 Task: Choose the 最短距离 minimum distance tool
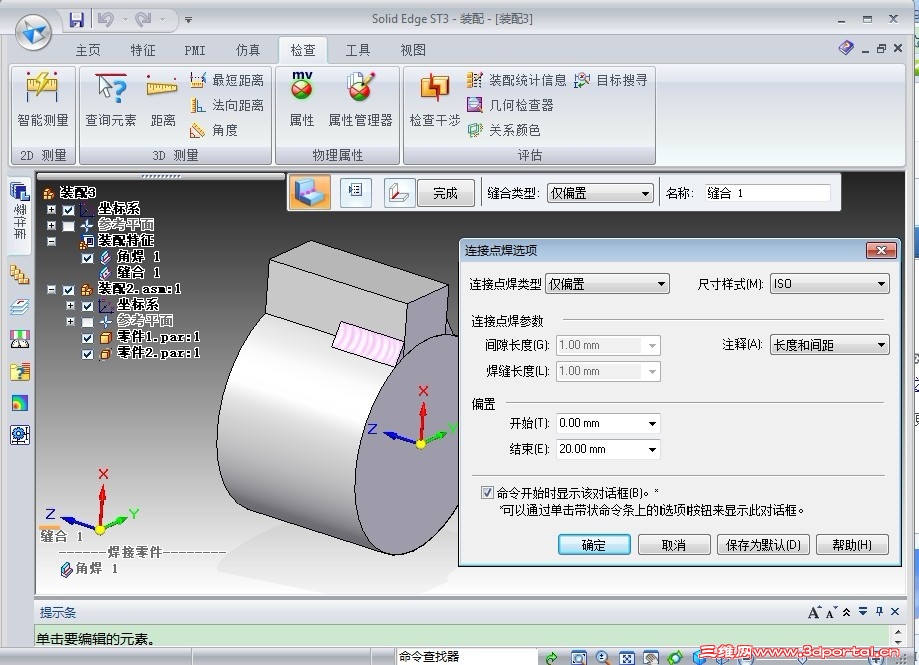click(227, 80)
